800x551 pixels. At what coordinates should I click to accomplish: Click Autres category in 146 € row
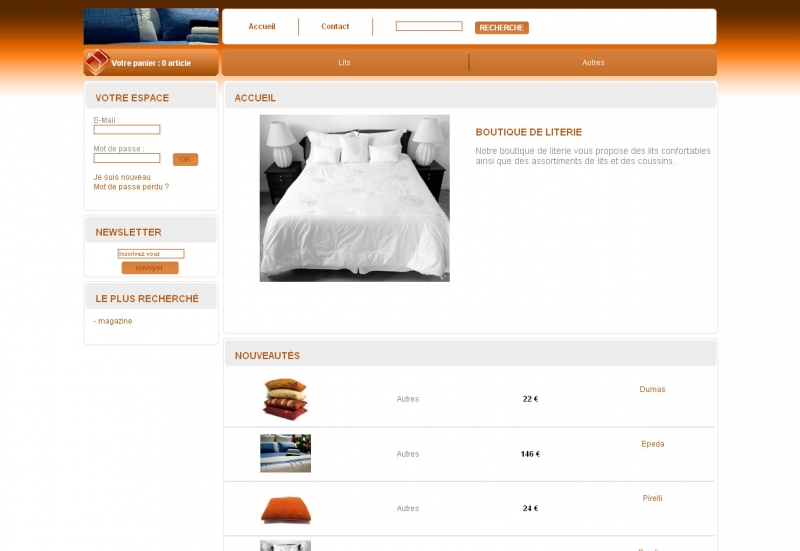tap(408, 454)
